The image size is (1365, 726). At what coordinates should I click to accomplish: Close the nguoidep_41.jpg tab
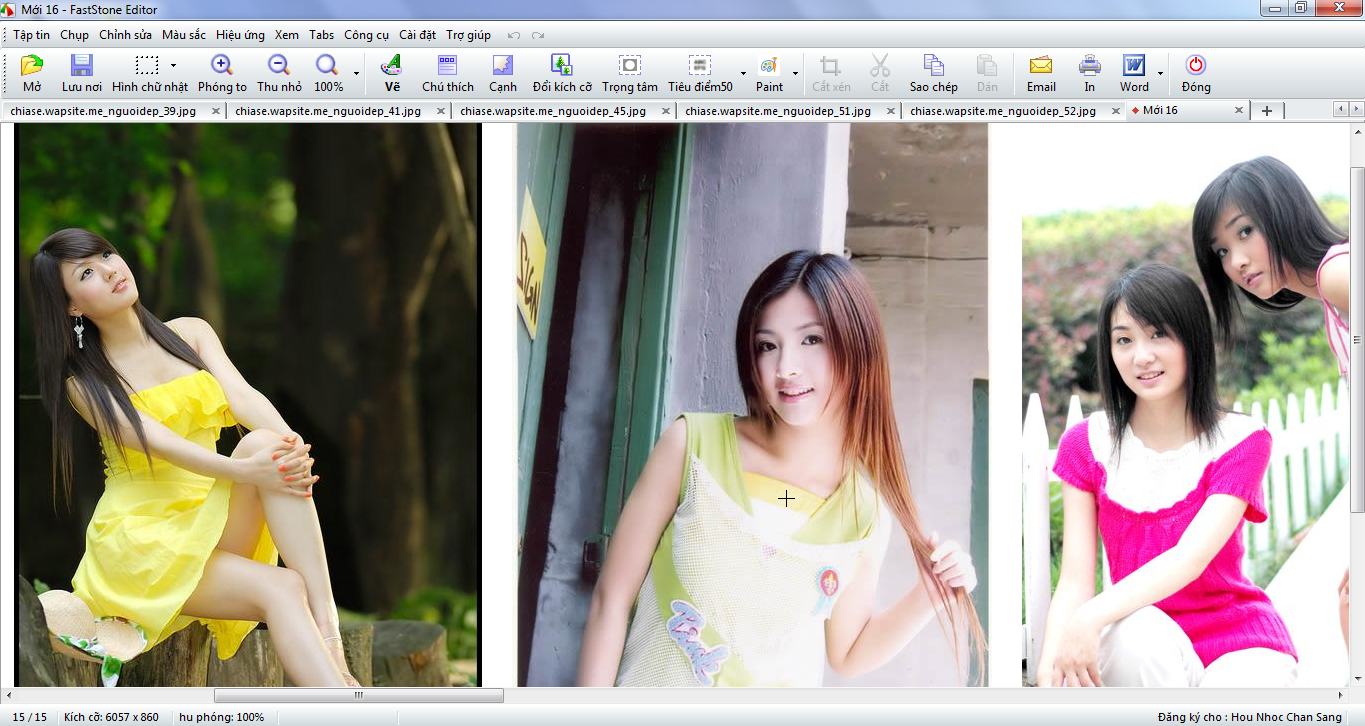pyautogui.click(x=440, y=111)
